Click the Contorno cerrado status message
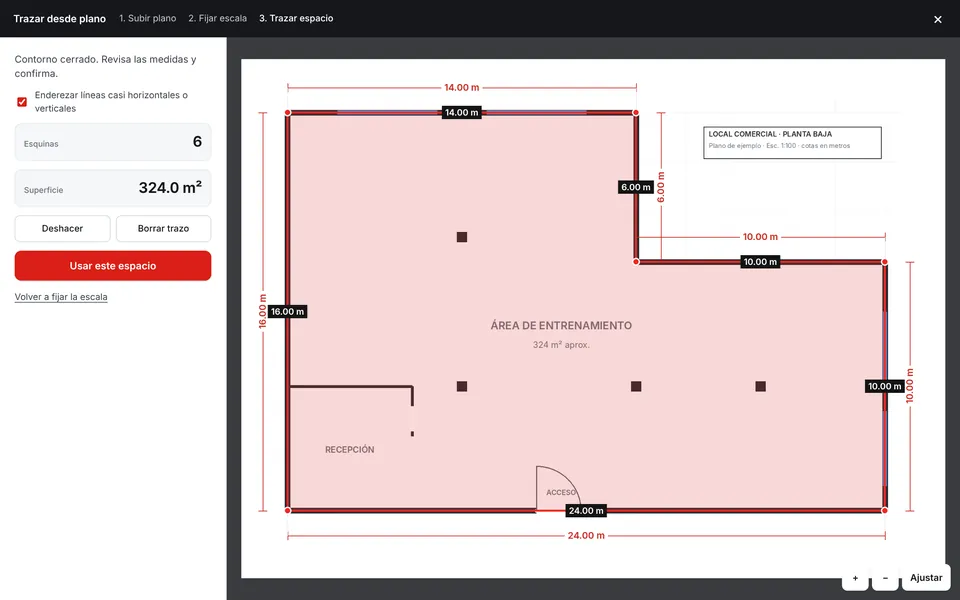This screenshot has height=600, width=960. tap(105, 66)
